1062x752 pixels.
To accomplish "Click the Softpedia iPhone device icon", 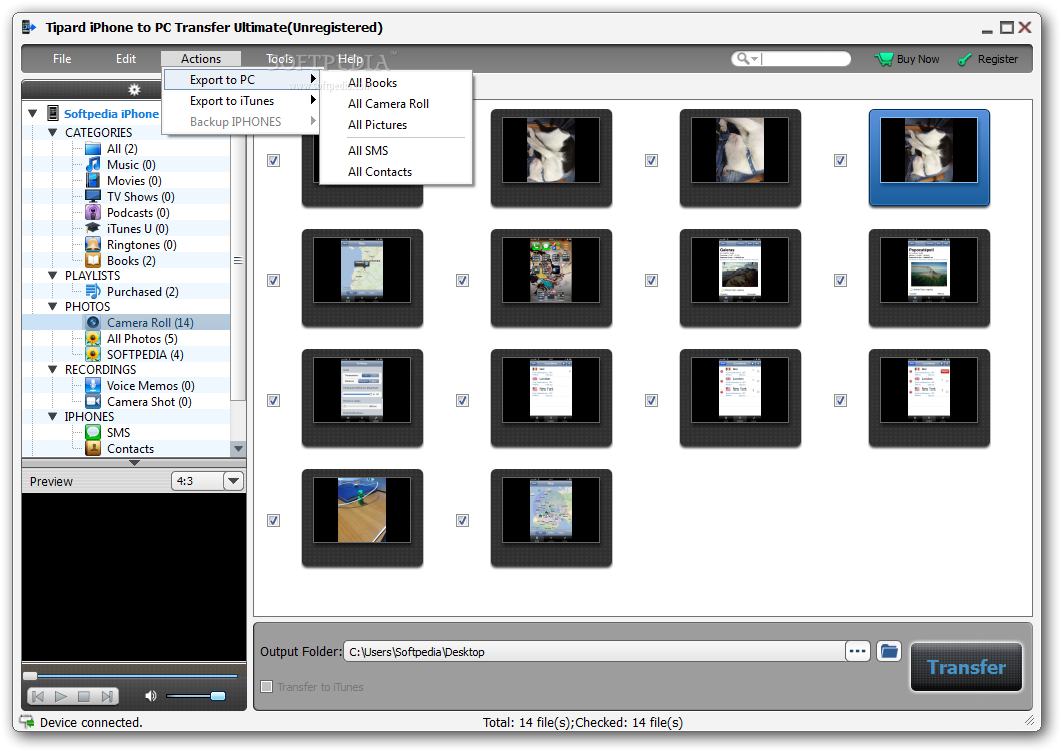I will point(53,113).
